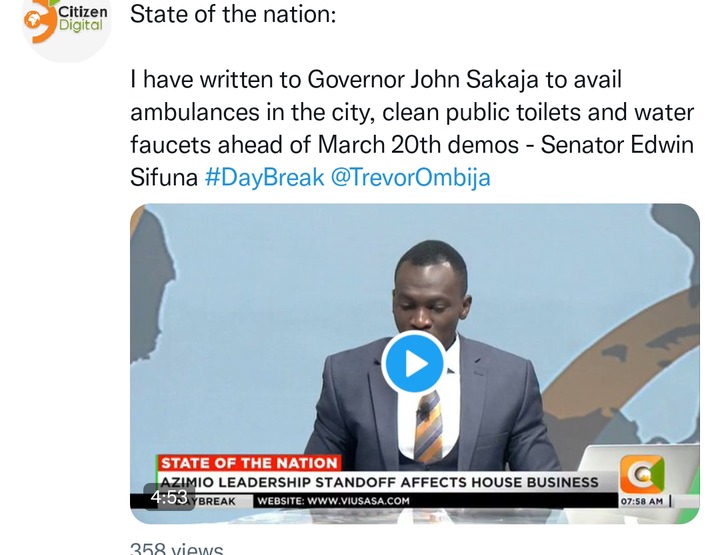Image resolution: width=720 pixels, height=555 pixels.
Task: Open the Citizen Digital profile avatar
Action: 66,27
